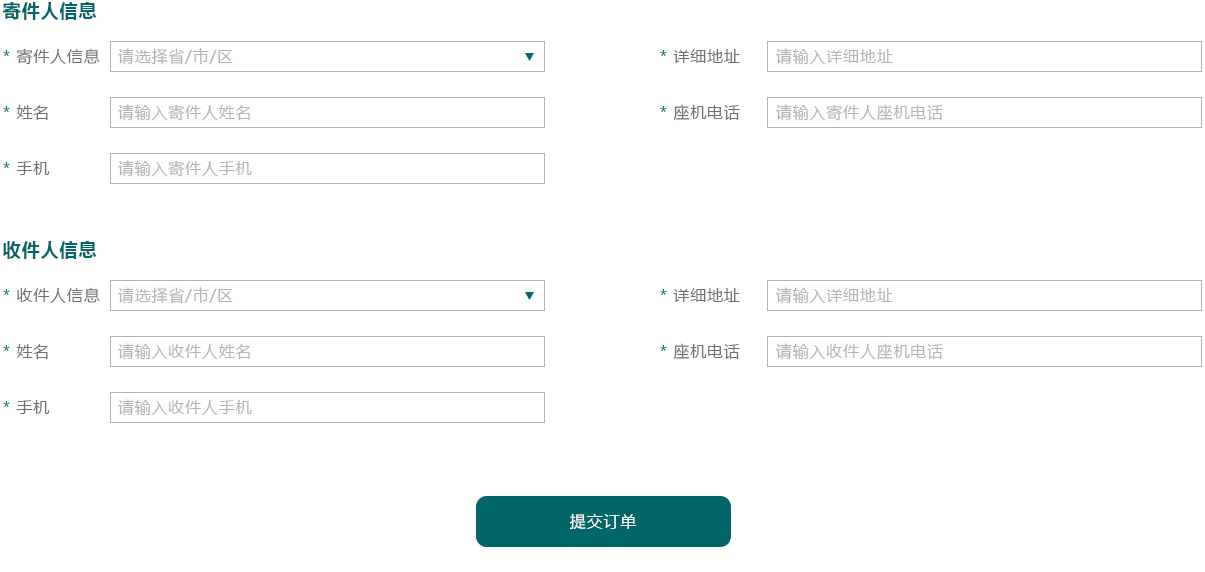Image resolution: width=1205 pixels, height=572 pixels.
Task: Click sender section's 手机 label
Action: click(33, 168)
